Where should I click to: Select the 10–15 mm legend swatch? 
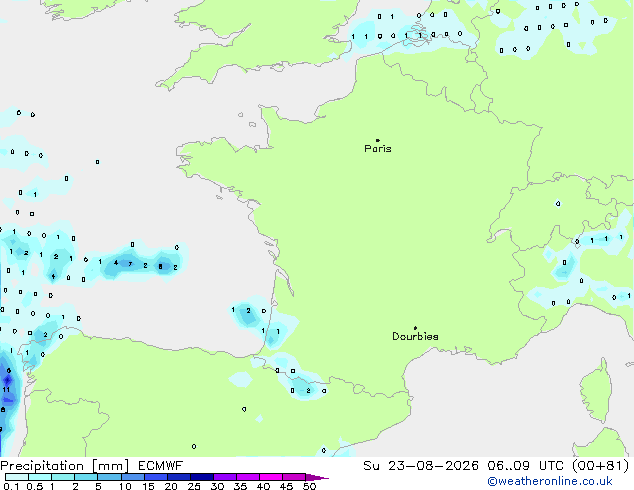click(132, 477)
